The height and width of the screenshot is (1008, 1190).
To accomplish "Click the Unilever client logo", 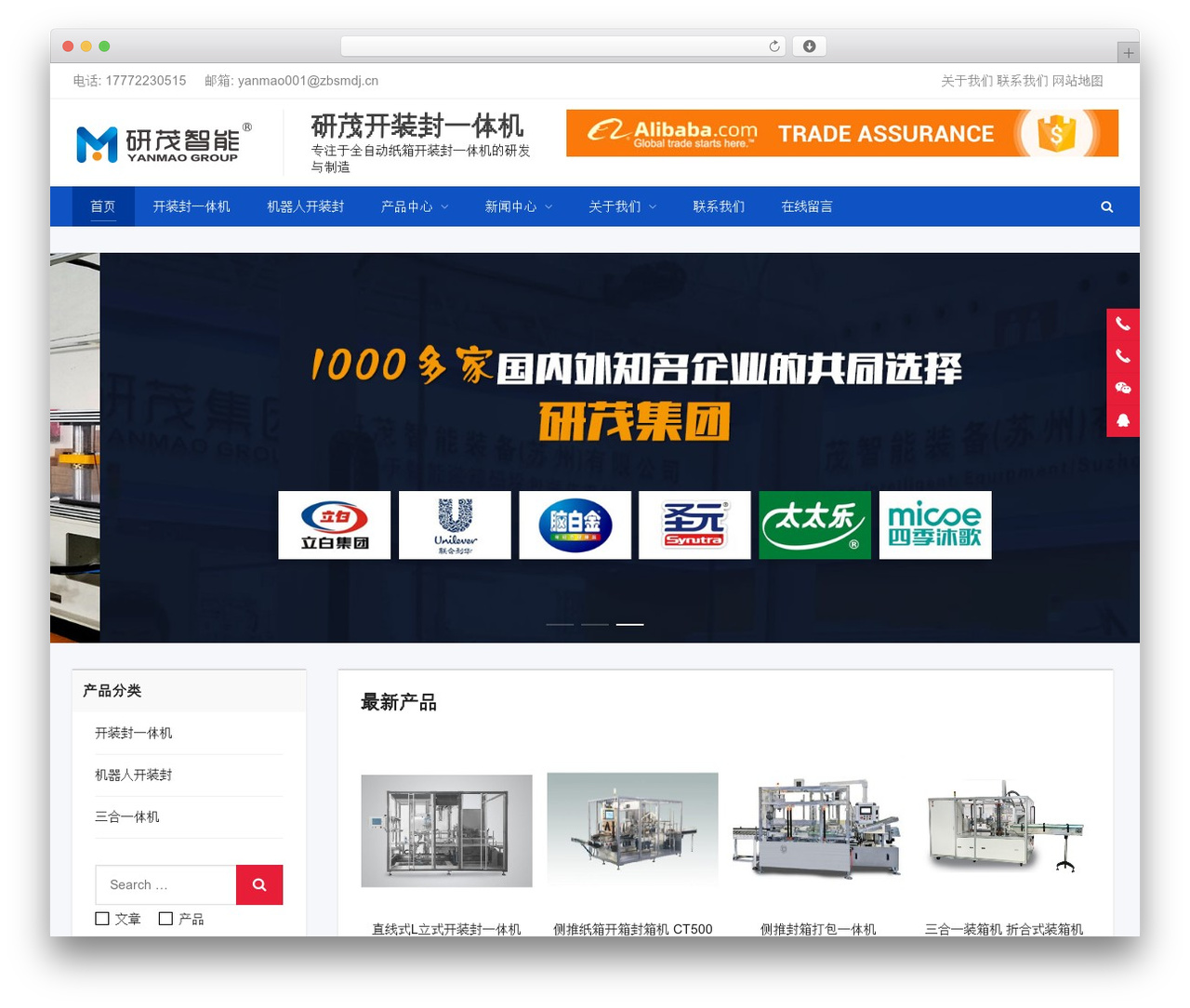I will 455,525.
